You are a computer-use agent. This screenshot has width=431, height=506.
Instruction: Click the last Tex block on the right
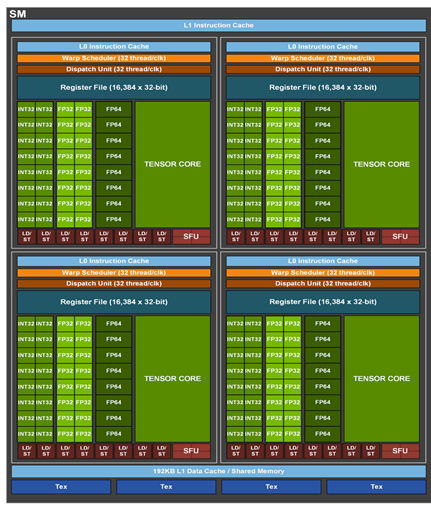point(376,487)
